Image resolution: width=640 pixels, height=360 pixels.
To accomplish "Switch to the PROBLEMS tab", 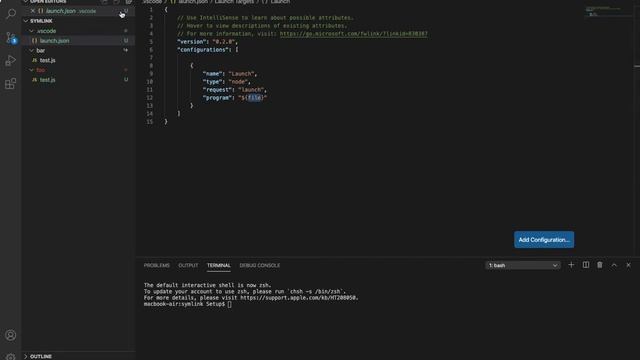I will (x=157, y=265).
